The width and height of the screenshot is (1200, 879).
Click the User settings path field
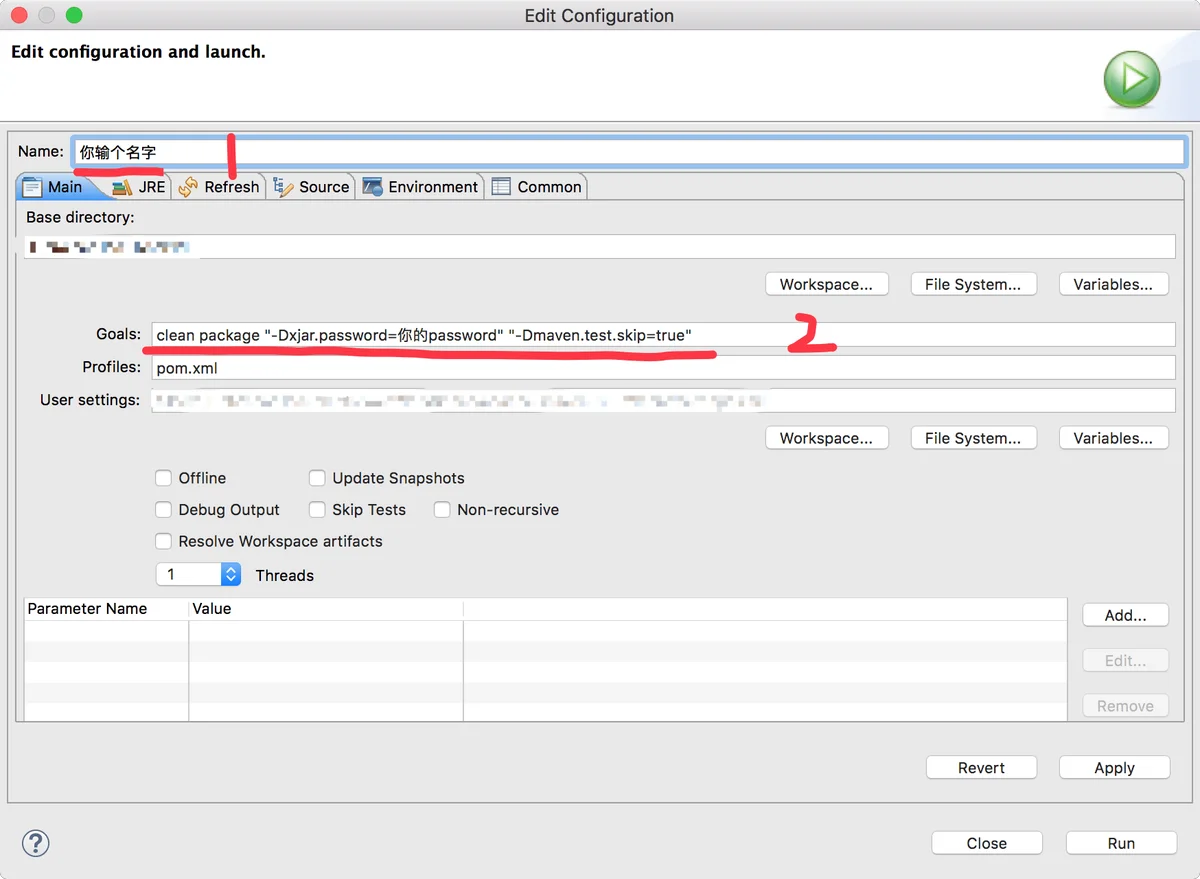[663, 400]
